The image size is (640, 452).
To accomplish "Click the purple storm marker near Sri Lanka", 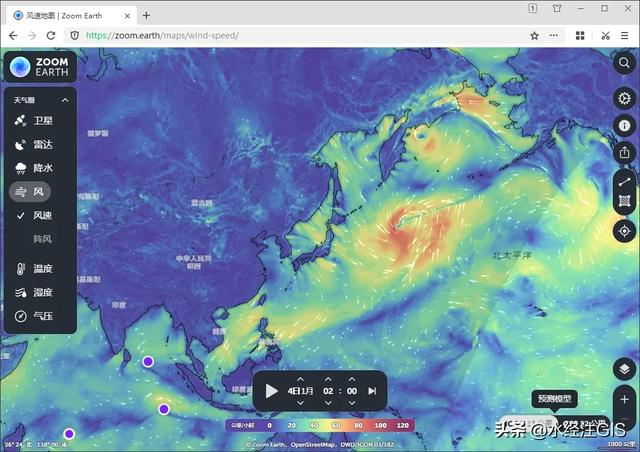I will [148, 361].
